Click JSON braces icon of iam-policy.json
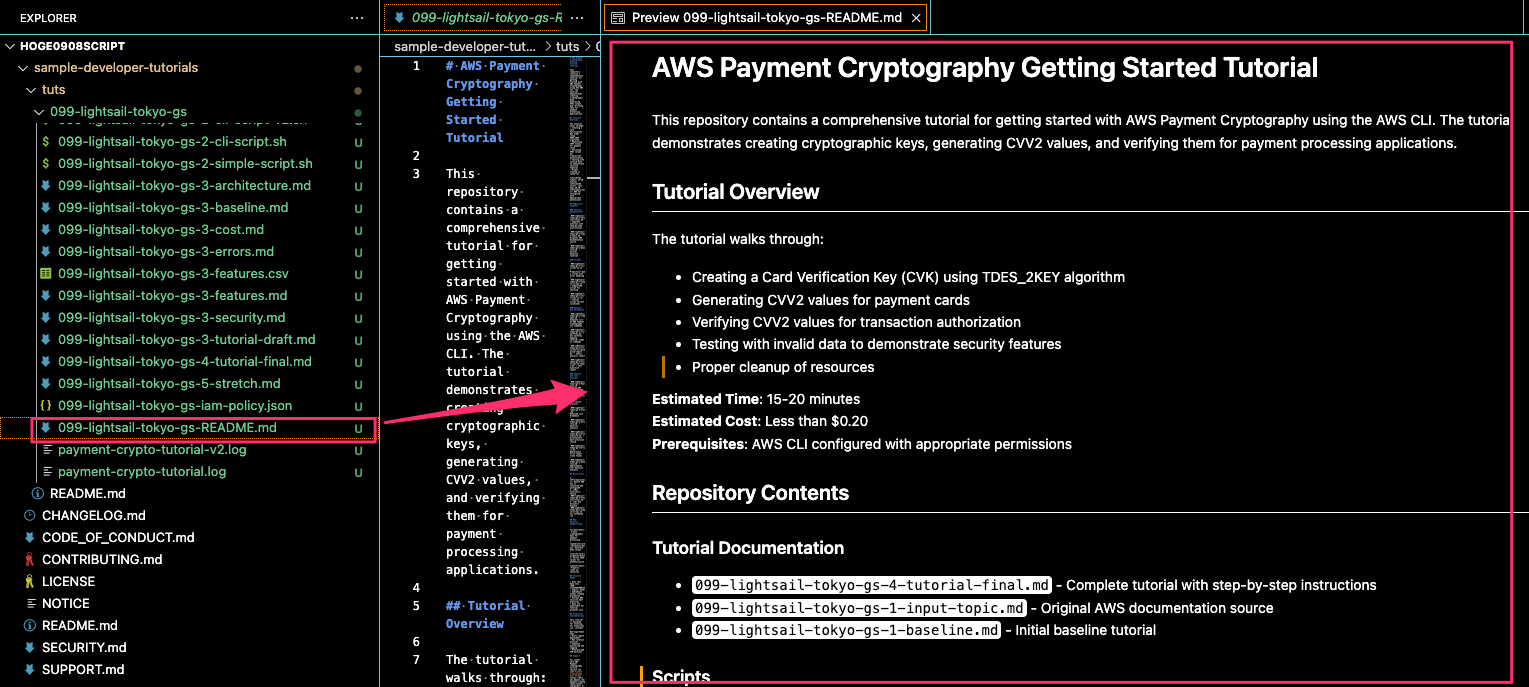Screen dimensions: 1529x687 46,406
